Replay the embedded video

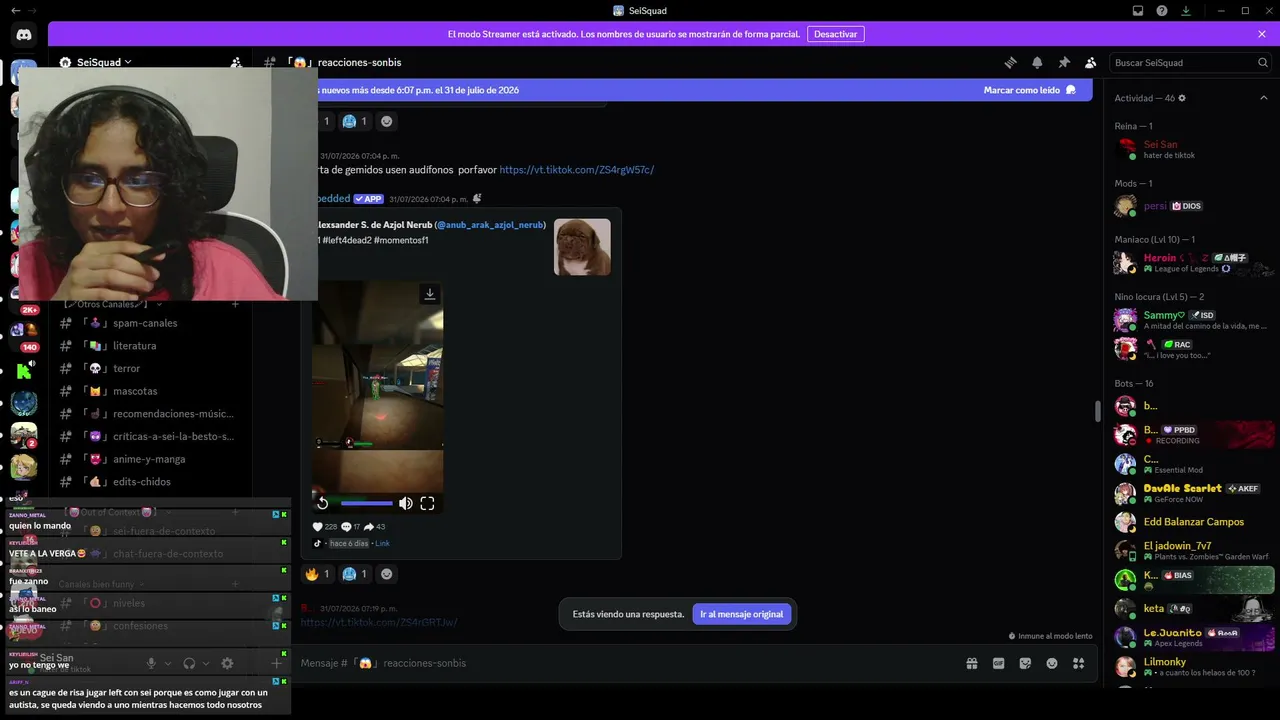[322, 503]
